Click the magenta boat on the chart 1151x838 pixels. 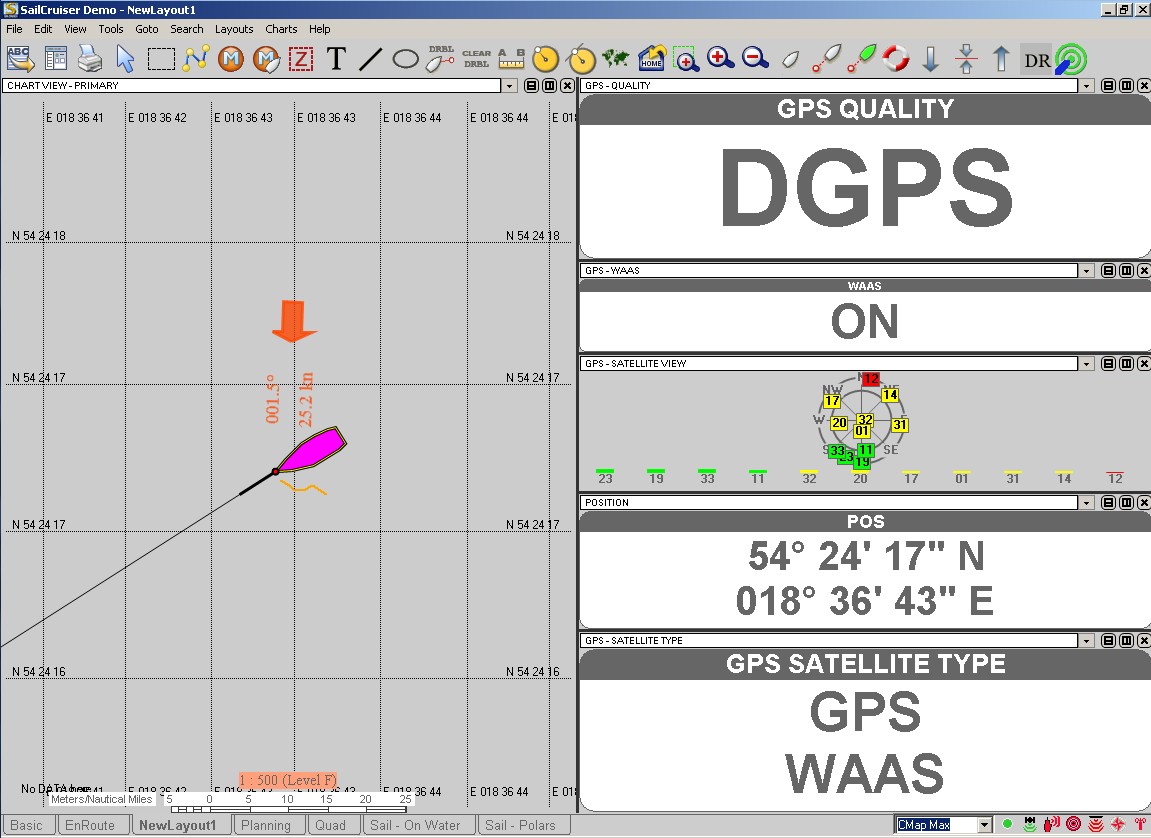point(311,450)
